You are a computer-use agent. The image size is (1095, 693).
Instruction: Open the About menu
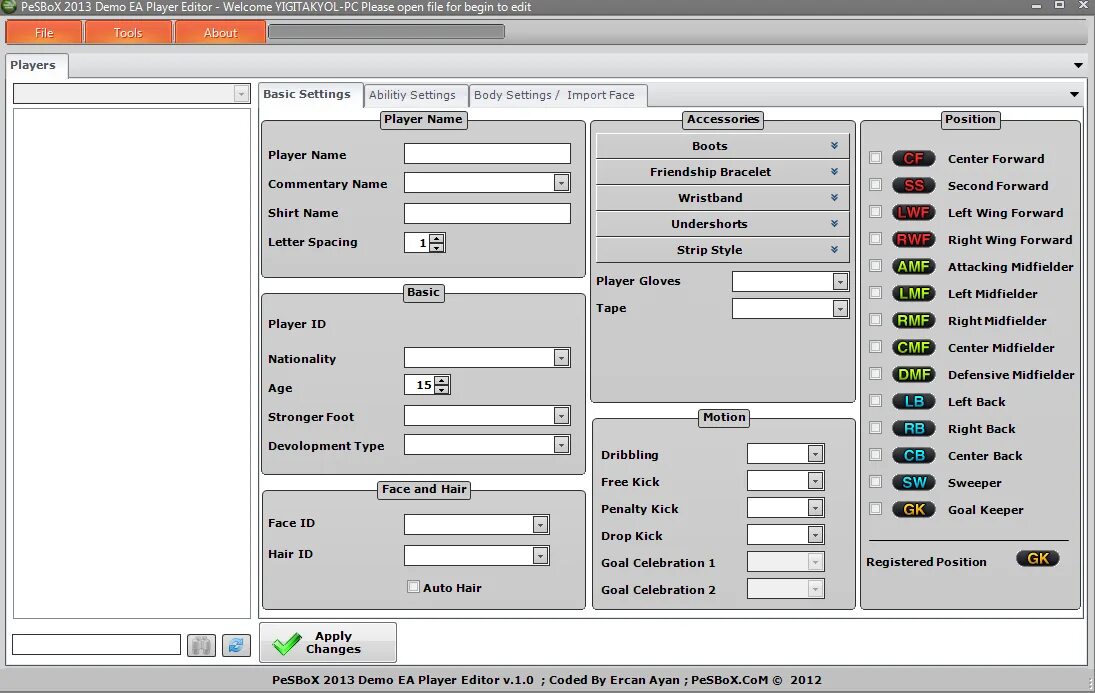pos(220,32)
